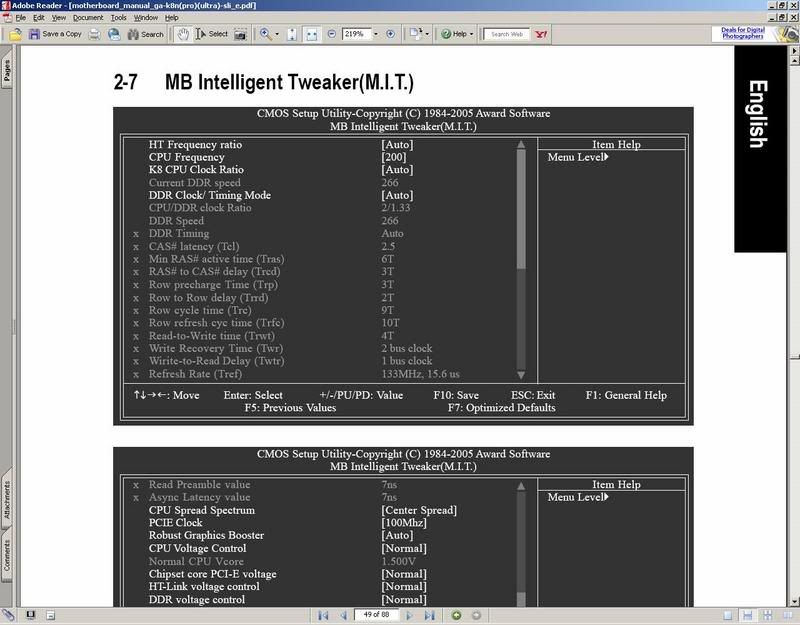Open Deals for Digital Photographers link
This screenshot has width=800, height=625.
[742, 33]
